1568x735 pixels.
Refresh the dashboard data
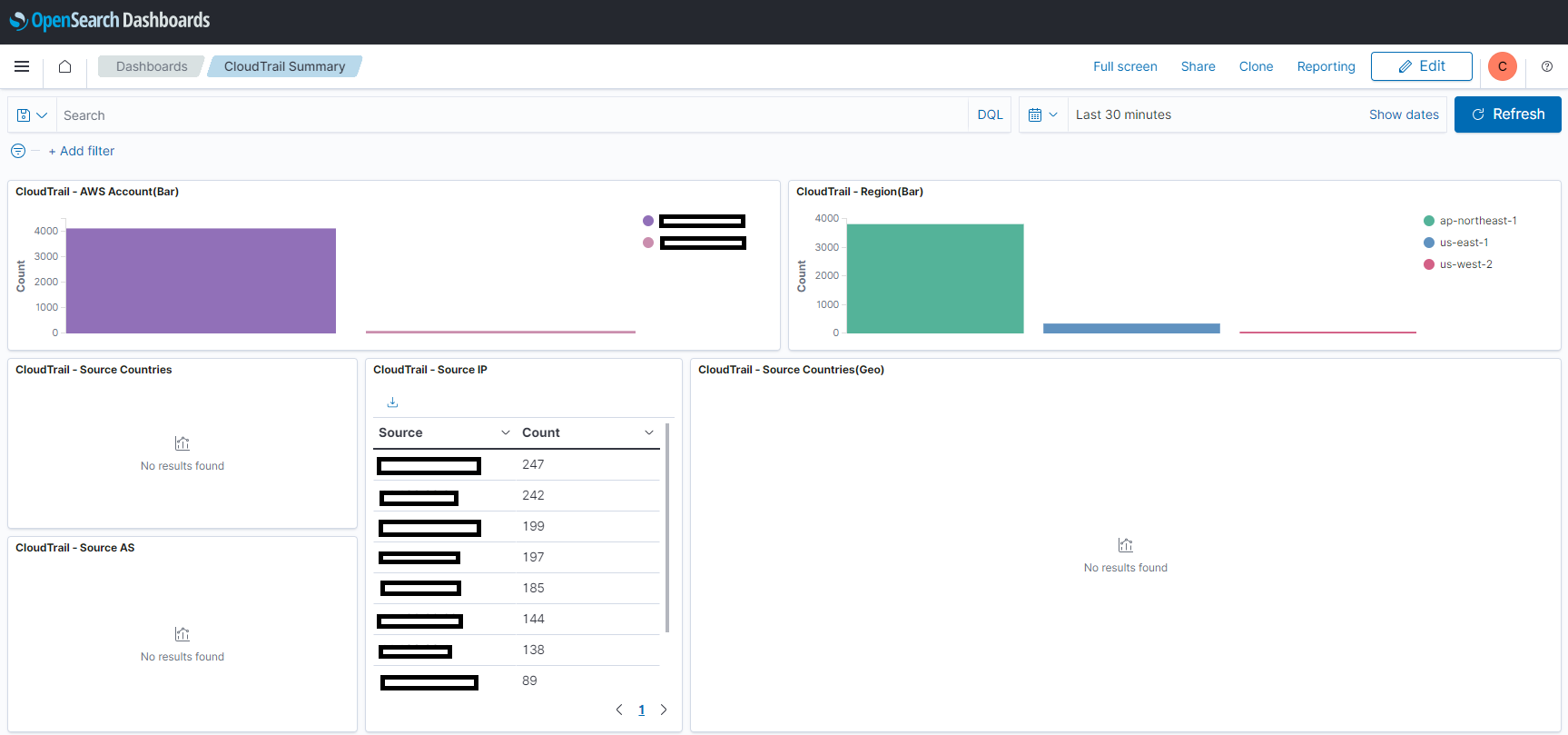pyautogui.click(x=1508, y=114)
